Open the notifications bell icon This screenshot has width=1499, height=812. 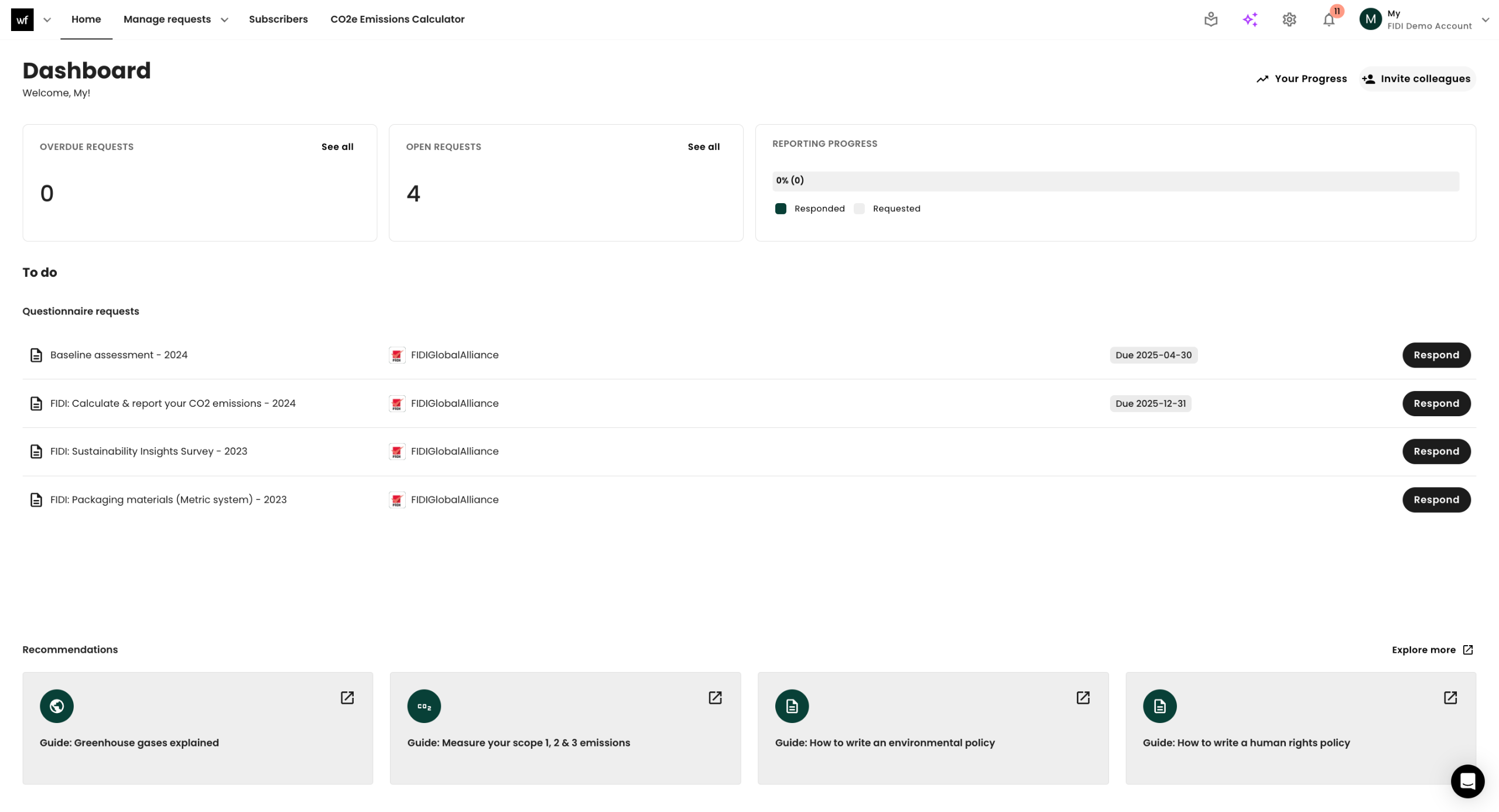coord(1329,20)
